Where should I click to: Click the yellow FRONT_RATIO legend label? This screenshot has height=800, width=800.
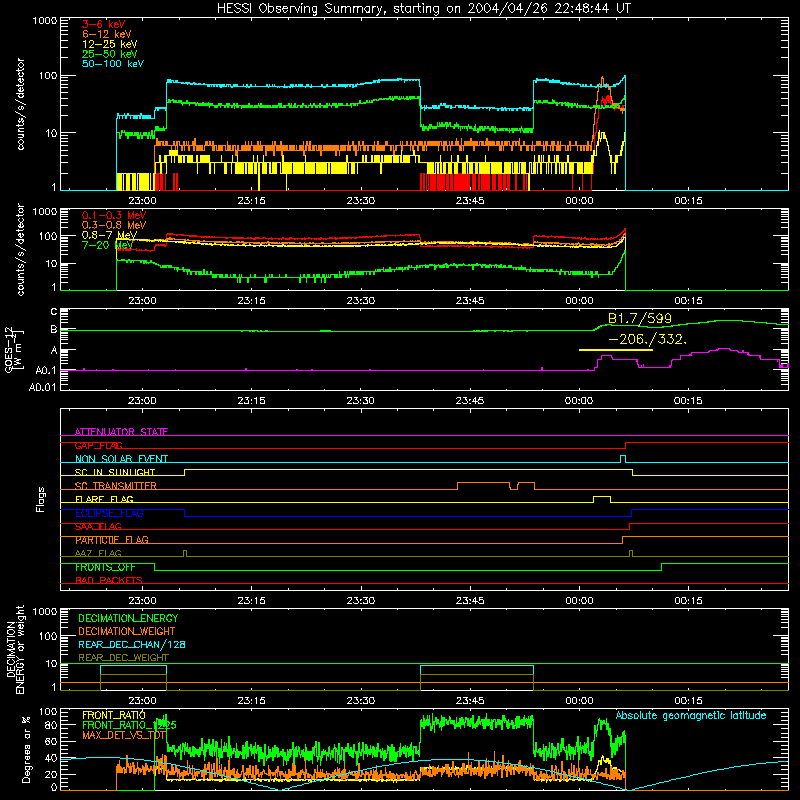(114, 715)
